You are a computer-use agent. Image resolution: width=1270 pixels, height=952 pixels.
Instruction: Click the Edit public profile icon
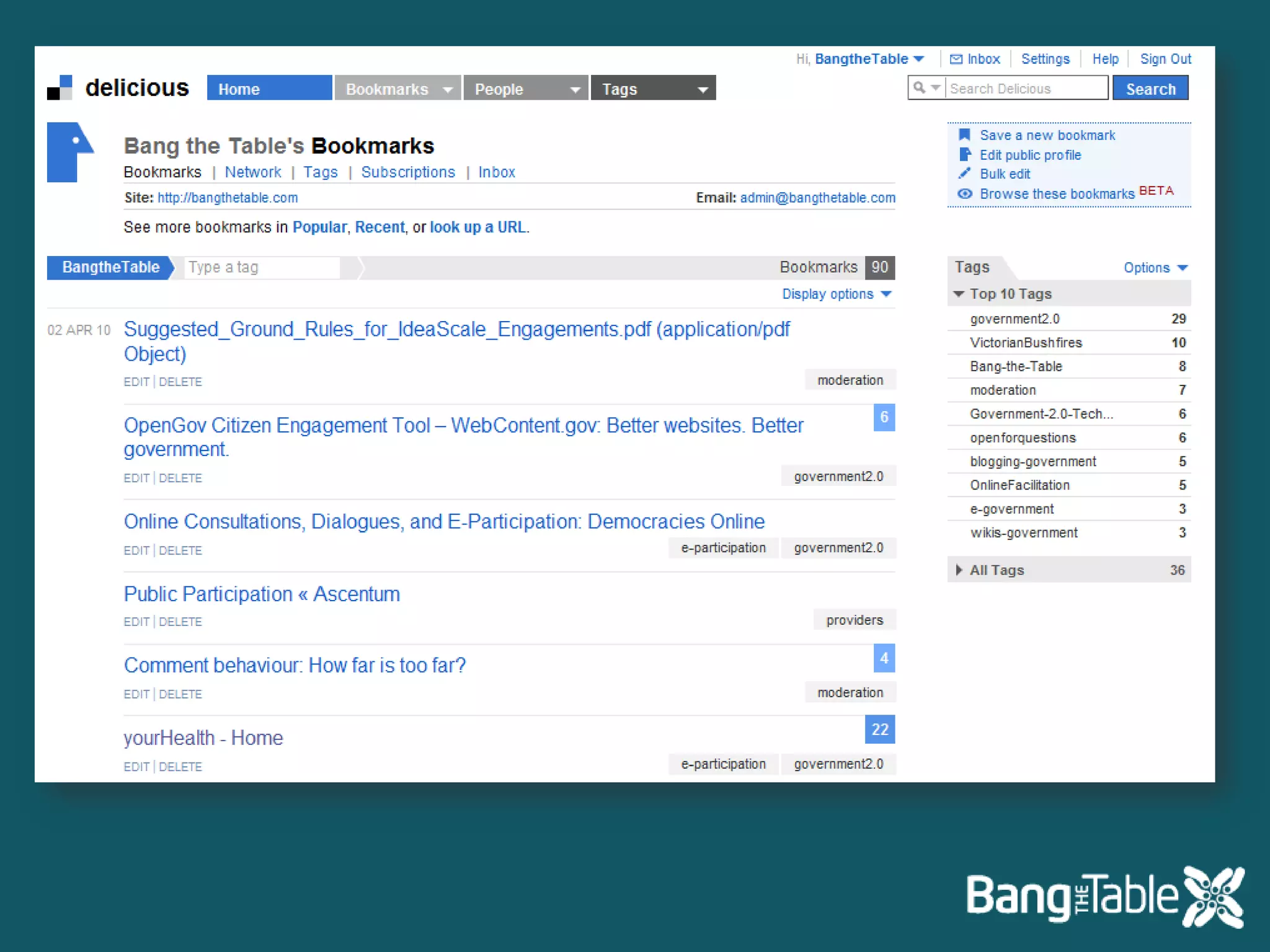point(964,155)
